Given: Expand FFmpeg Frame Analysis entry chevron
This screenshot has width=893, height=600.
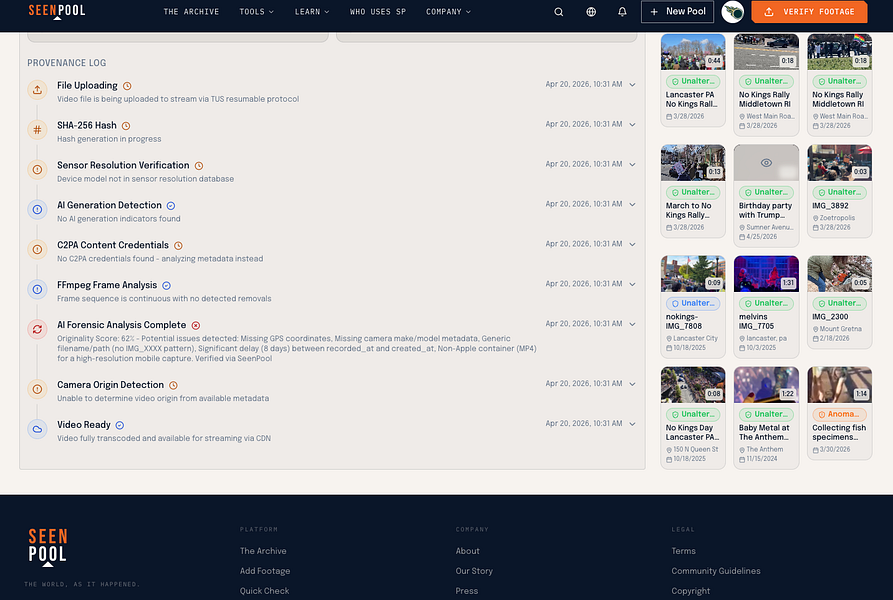Looking at the screenshot, I should (632, 284).
